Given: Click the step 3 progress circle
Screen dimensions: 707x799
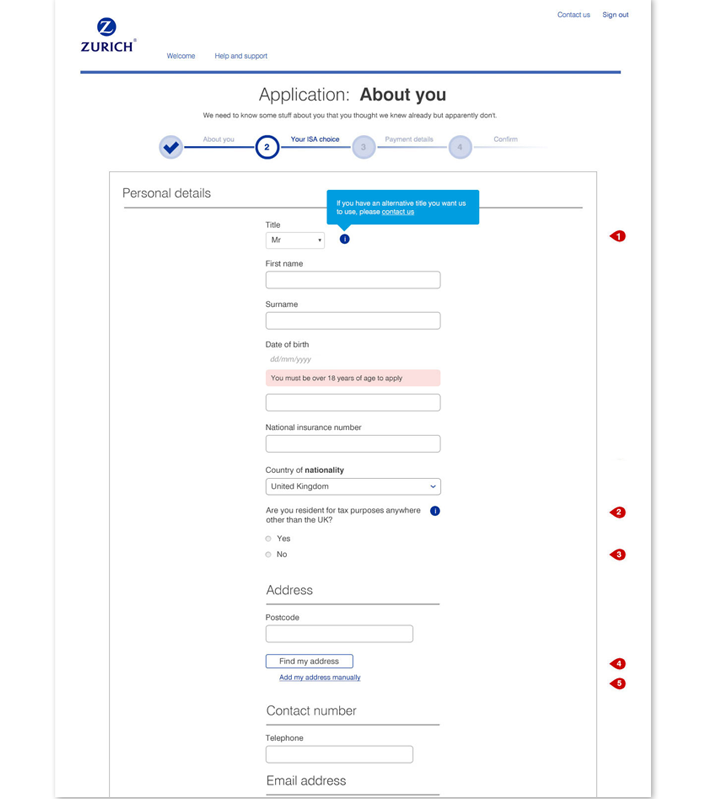Looking at the screenshot, I should [363, 147].
